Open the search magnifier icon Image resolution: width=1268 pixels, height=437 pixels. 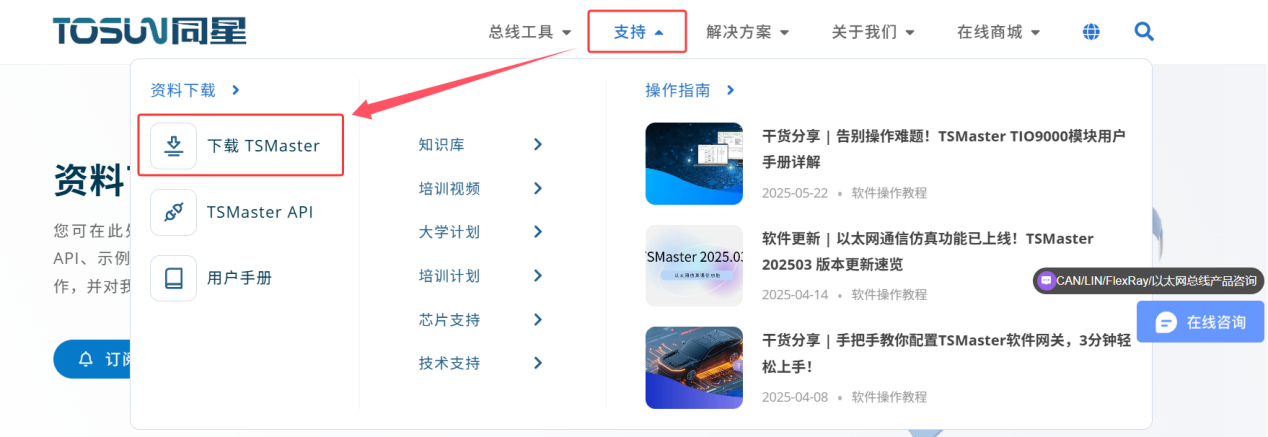tap(1144, 32)
